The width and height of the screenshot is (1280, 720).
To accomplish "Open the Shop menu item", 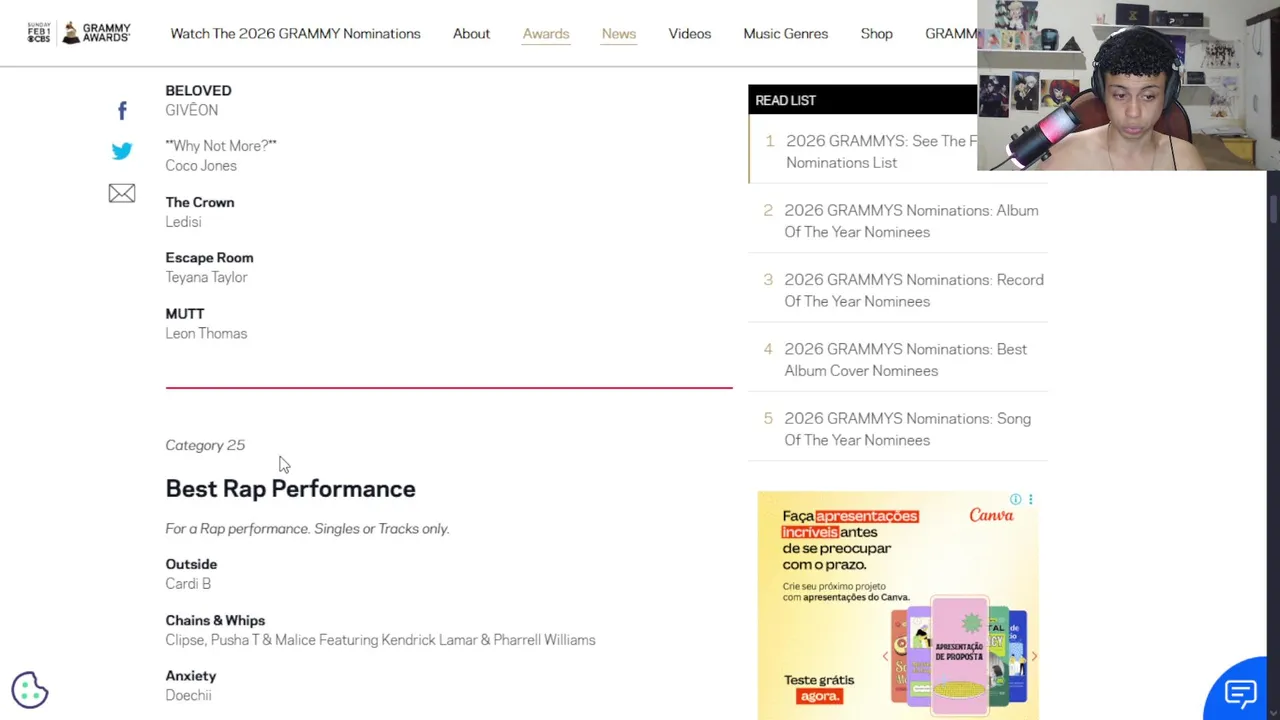I will [x=877, y=34].
